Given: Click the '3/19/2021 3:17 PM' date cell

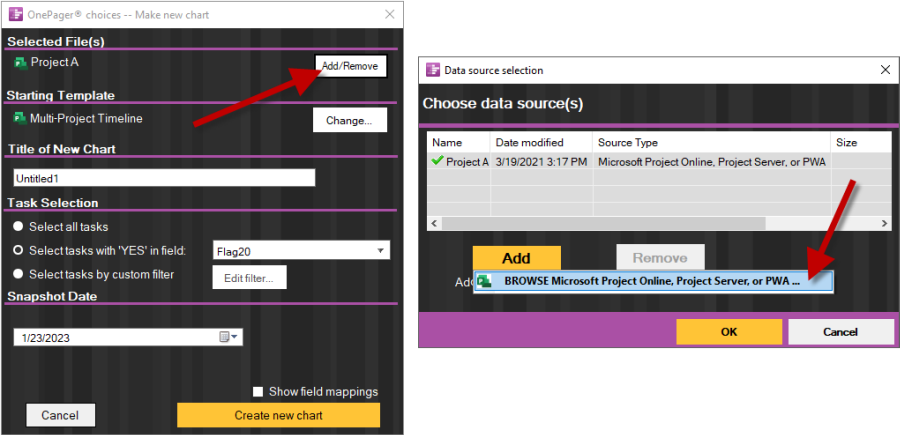Looking at the screenshot, I should (541, 162).
